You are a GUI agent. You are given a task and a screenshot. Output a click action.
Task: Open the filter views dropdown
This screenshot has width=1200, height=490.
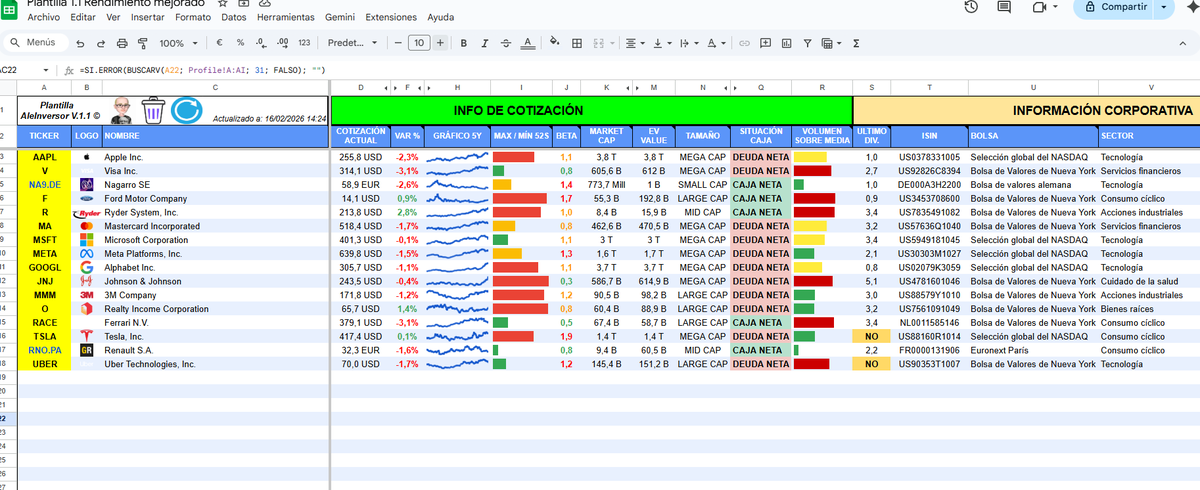click(832, 43)
